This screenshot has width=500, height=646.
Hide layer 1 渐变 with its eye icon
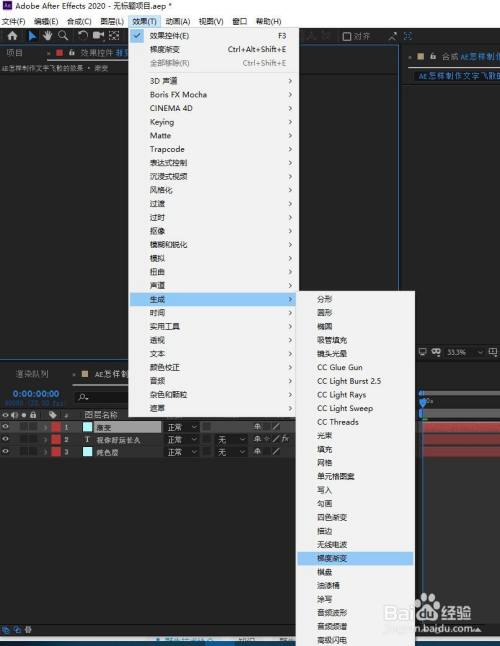pyautogui.click(x=5, y=427)
